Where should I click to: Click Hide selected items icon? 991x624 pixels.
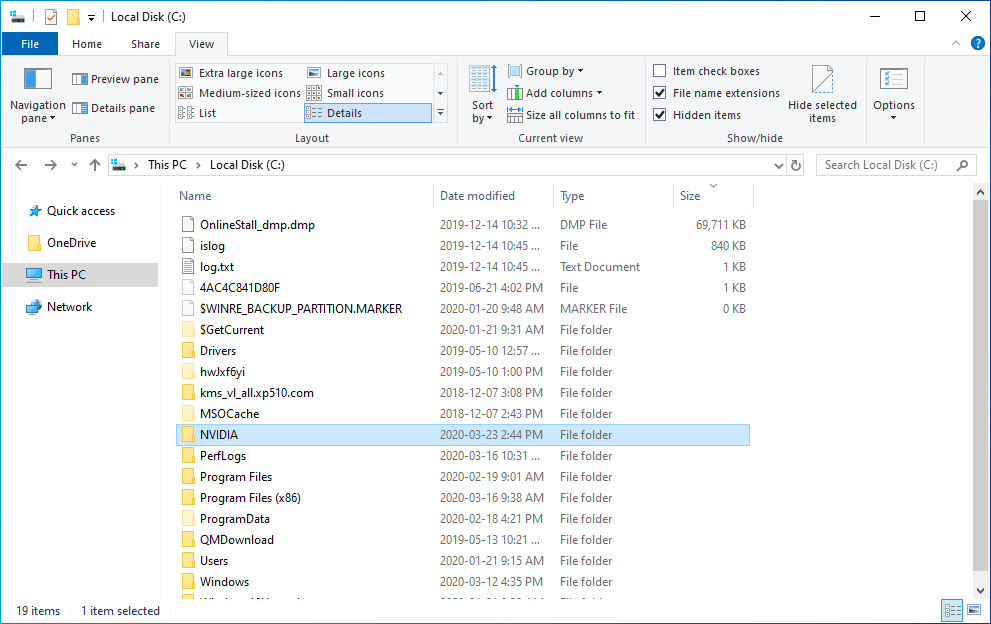(822, 80)
